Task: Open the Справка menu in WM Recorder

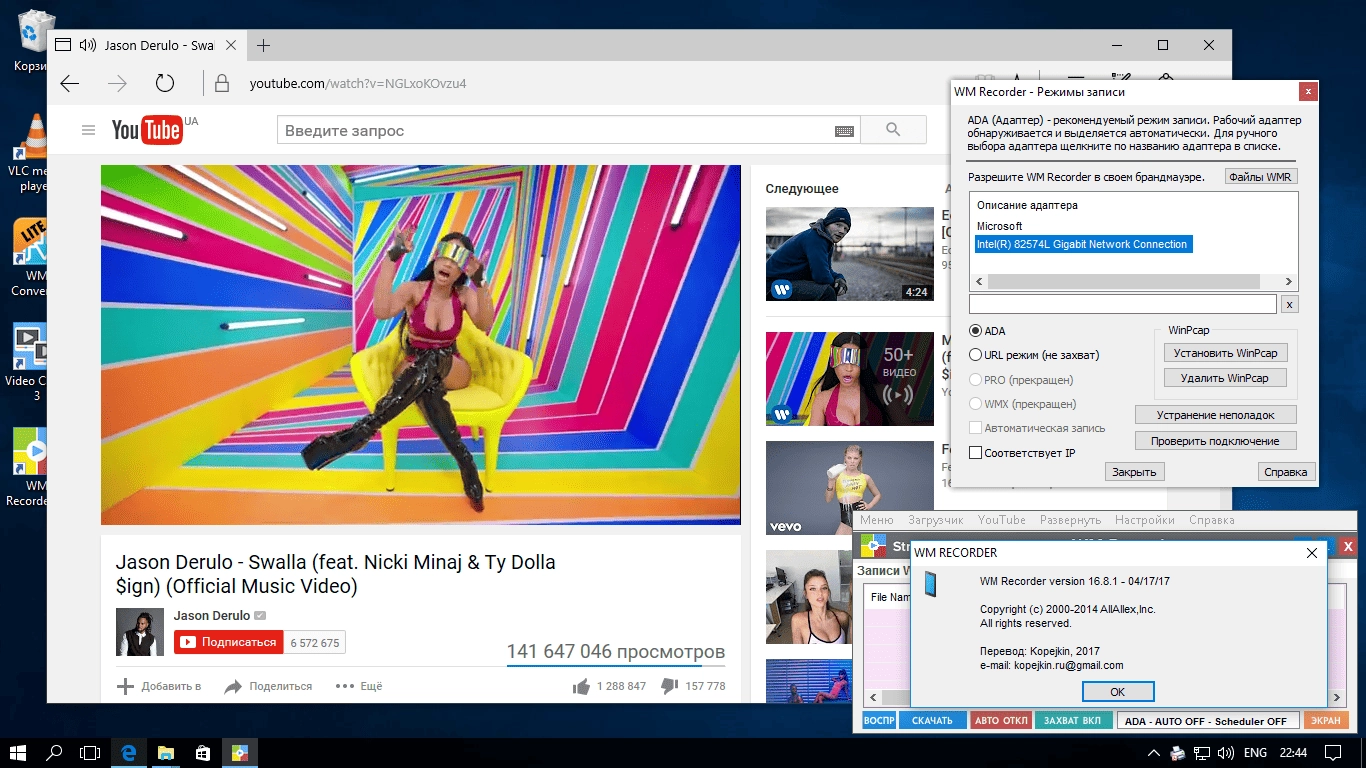Action: [1211, 520]
